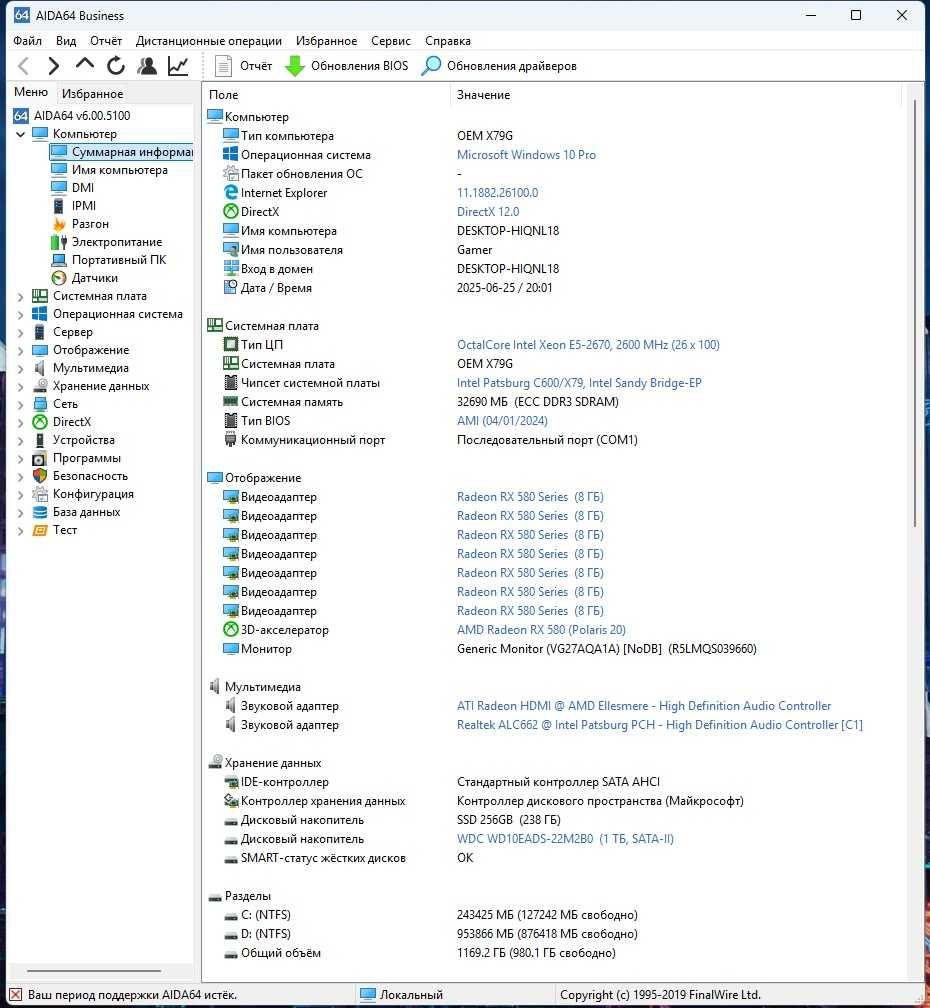This screenshot has width=930, height=1008.
Task: Refresh the view with the circular arrow icon
Action: 116,66
